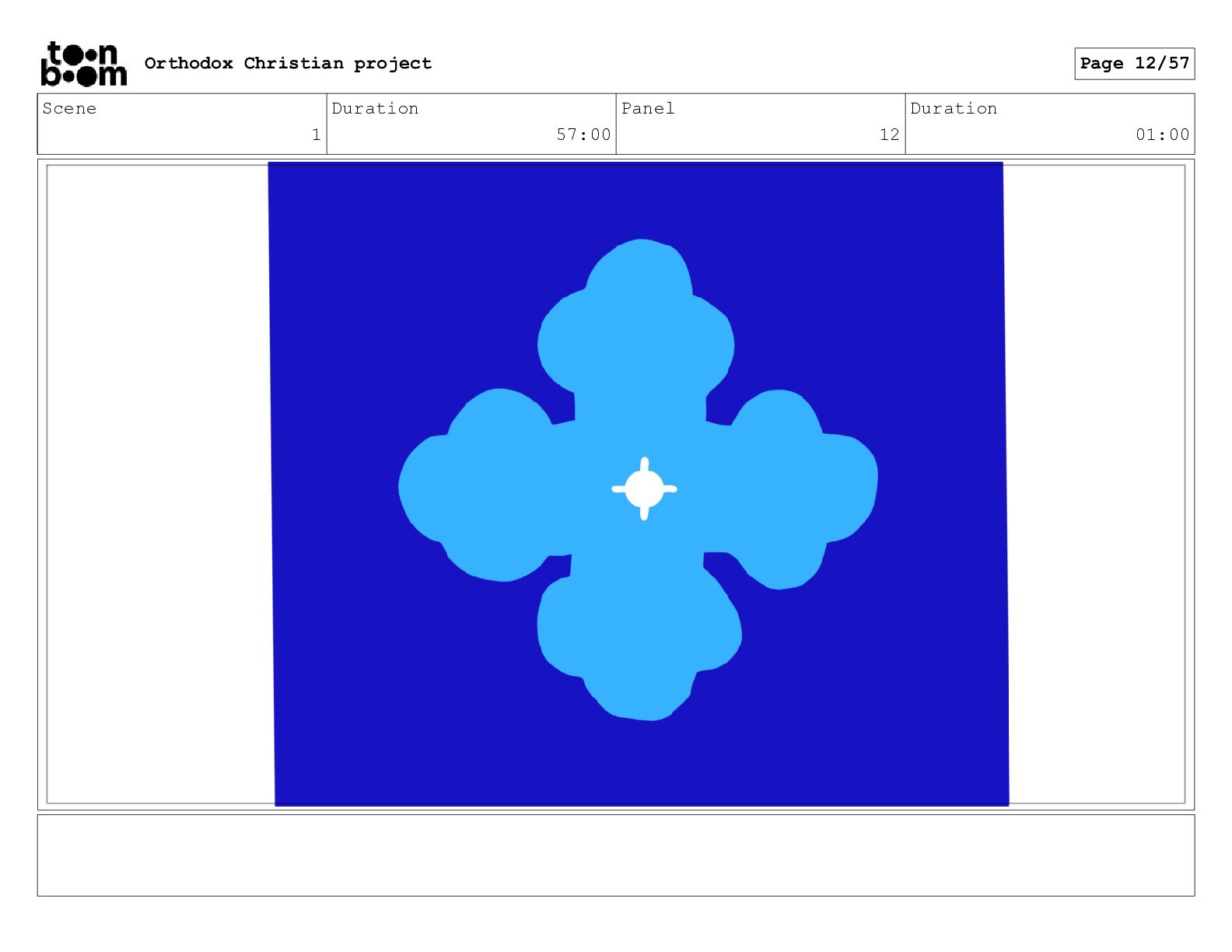Click the panel number value '12'
The height and width of the screenshot is (952, 1232).
click(890, 135)
